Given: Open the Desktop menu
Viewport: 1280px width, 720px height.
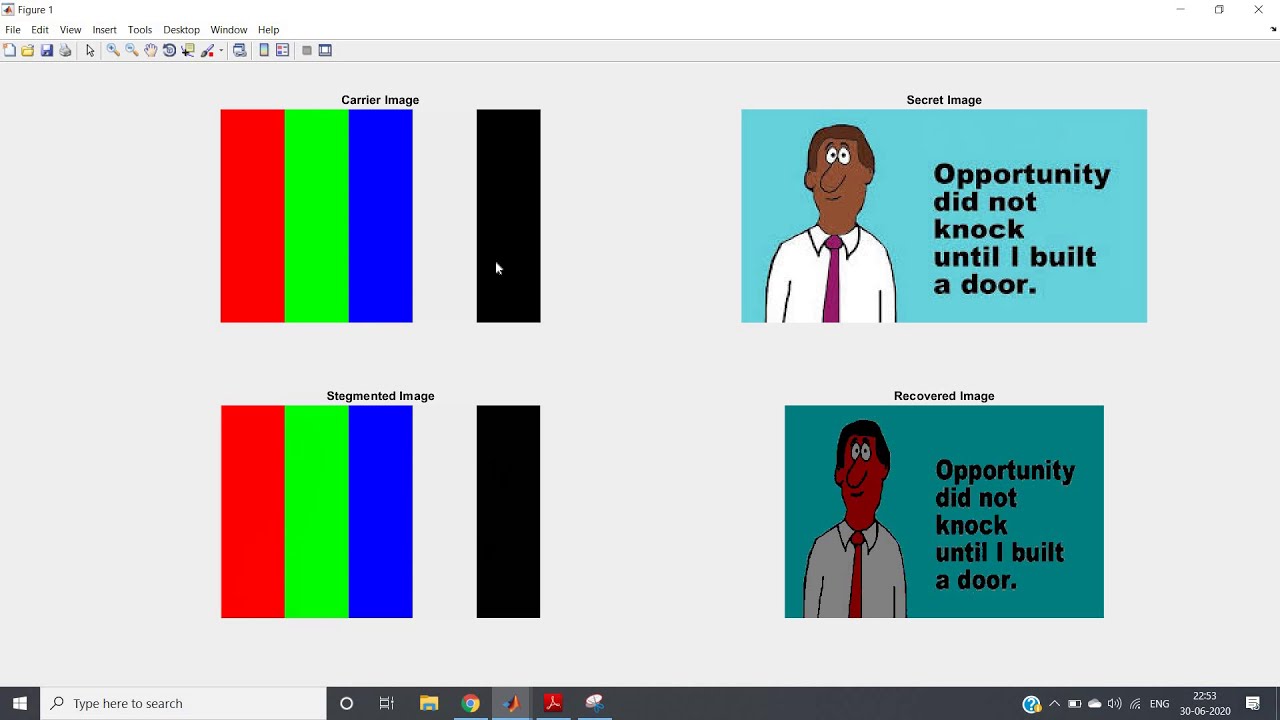Looking at the screenshot, I should (x=181, y=30).
